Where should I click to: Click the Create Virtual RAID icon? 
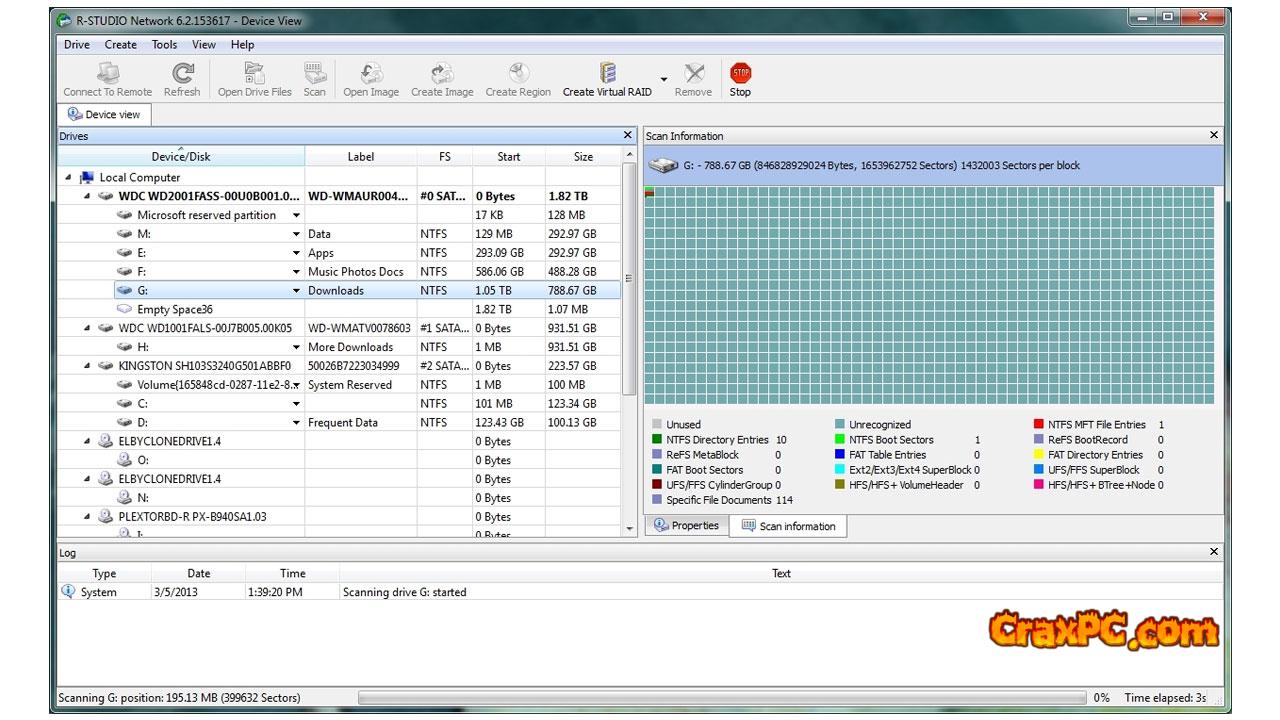coord(607,73)
